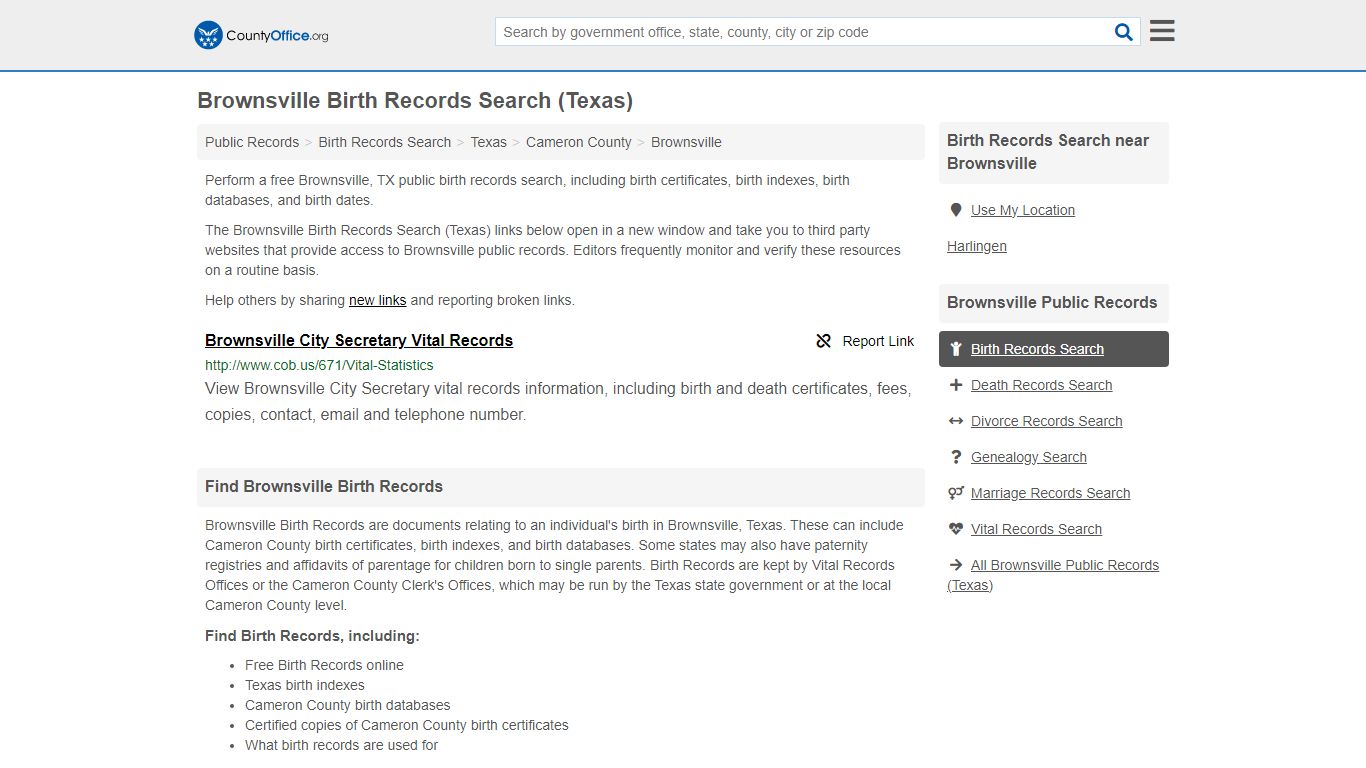Choose Use My Location
Screen dimensions: 1366x768
[1023, 210]
